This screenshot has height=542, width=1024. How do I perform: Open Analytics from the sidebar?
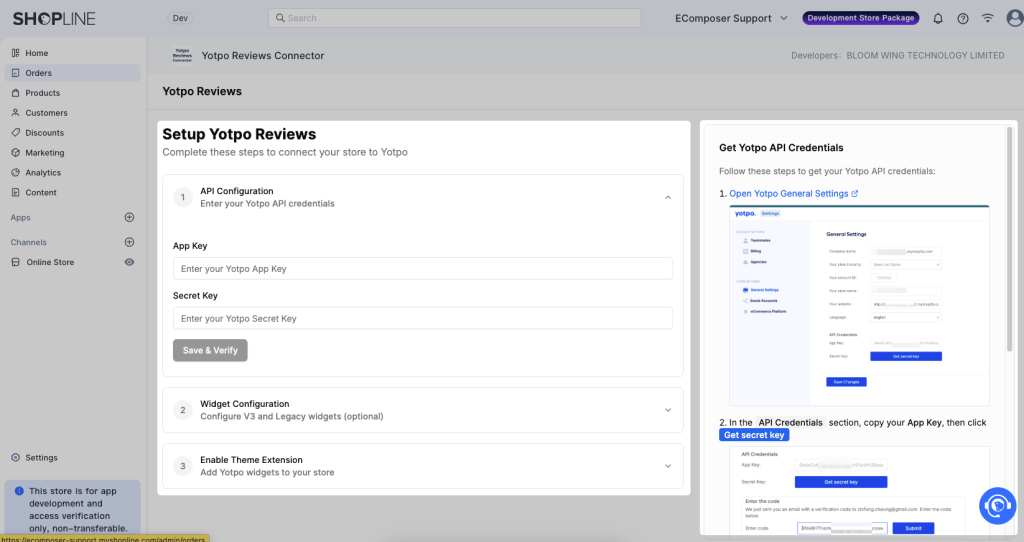coord(43,173)
